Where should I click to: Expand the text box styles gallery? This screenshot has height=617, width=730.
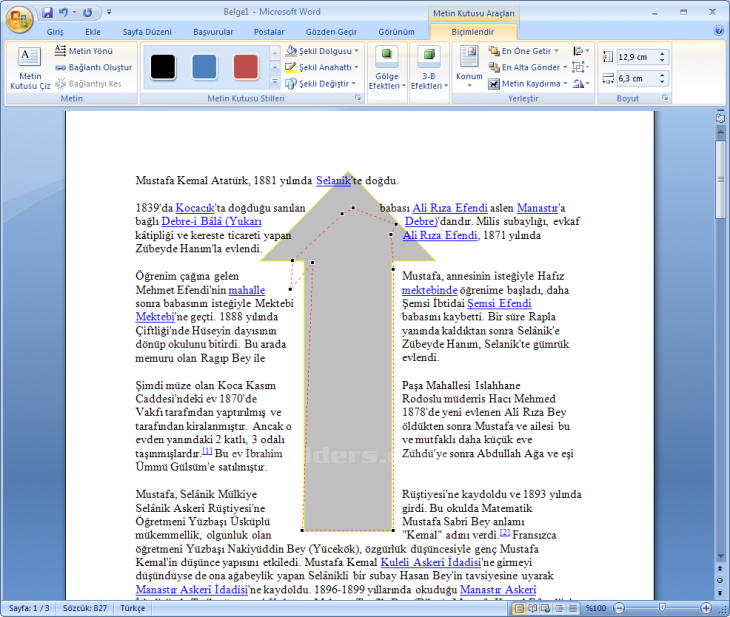(275, 83)
